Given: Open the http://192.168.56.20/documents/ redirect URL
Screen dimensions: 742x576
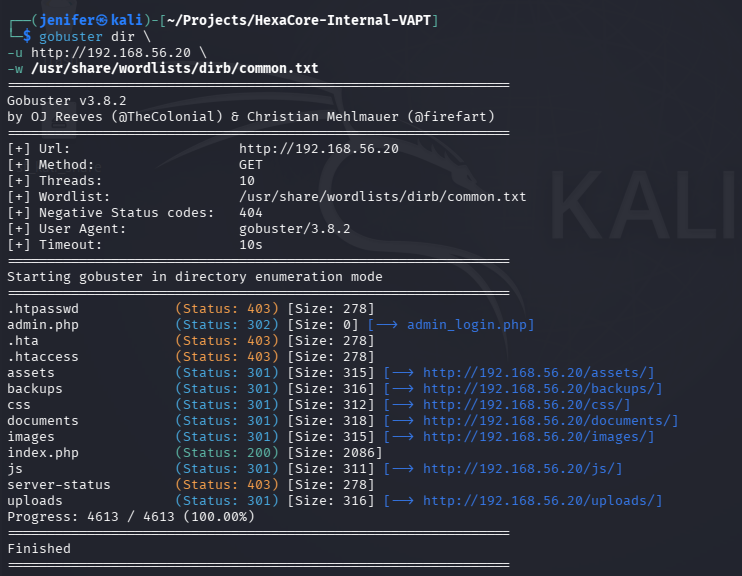Looking at the screenshot, I should click(x=547, y=421).
